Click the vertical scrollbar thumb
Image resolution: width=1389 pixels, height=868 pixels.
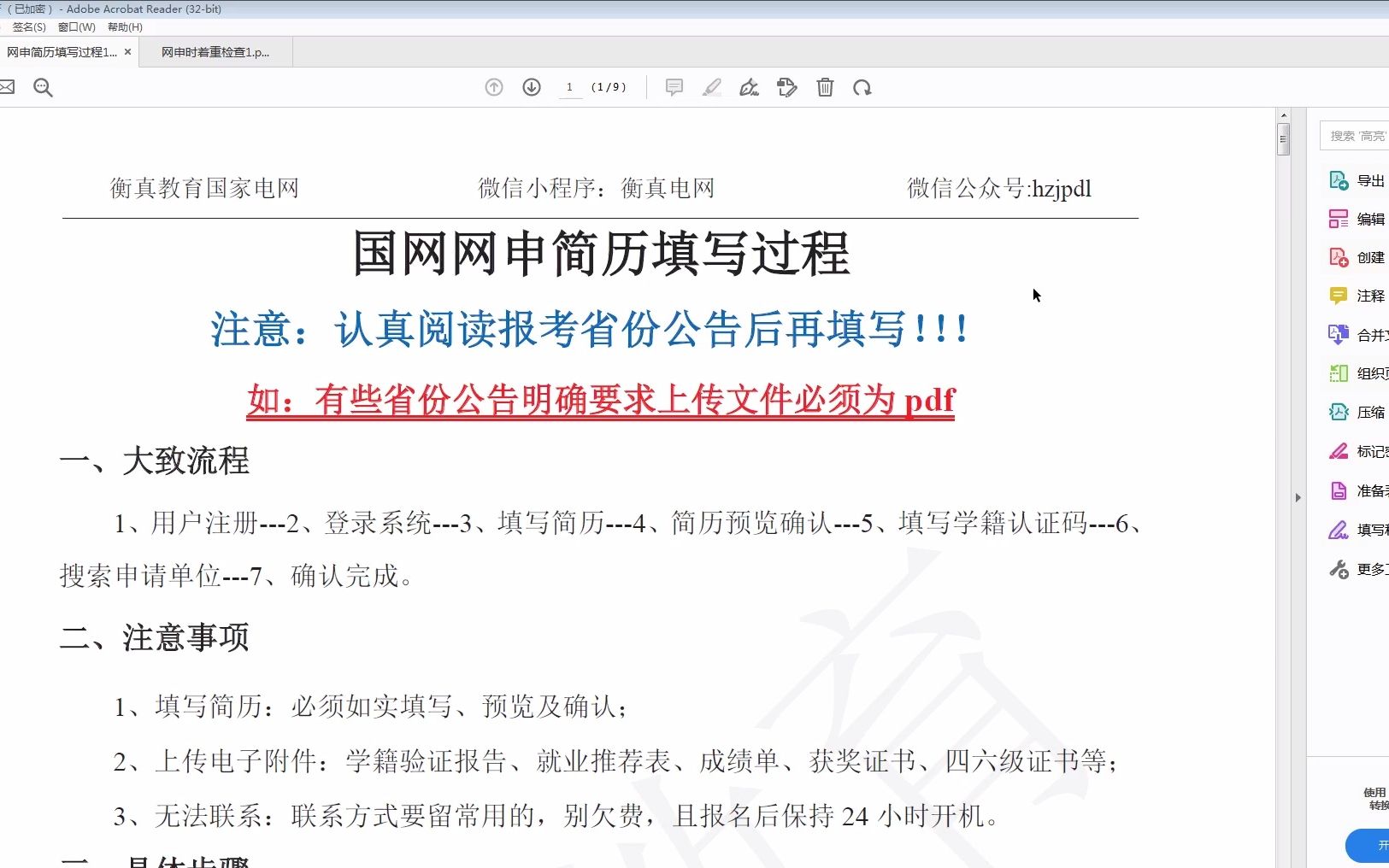(1283, 139)
